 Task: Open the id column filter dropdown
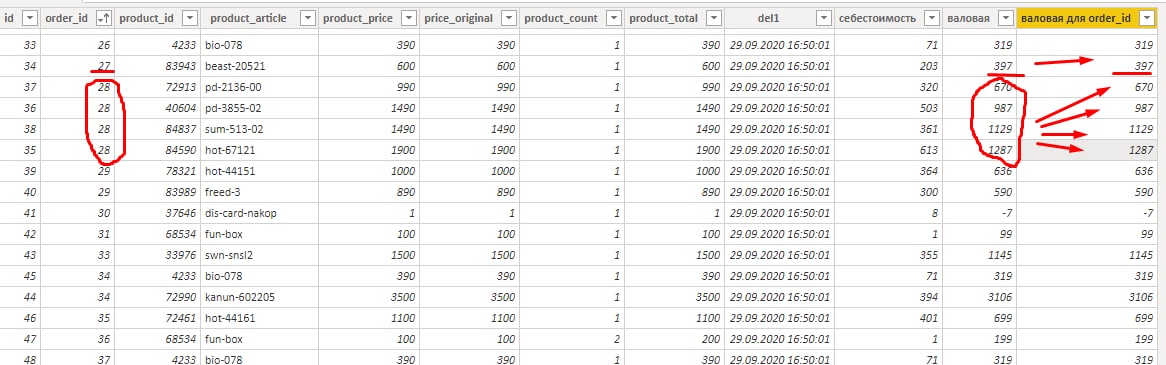(x=30, y=19)
